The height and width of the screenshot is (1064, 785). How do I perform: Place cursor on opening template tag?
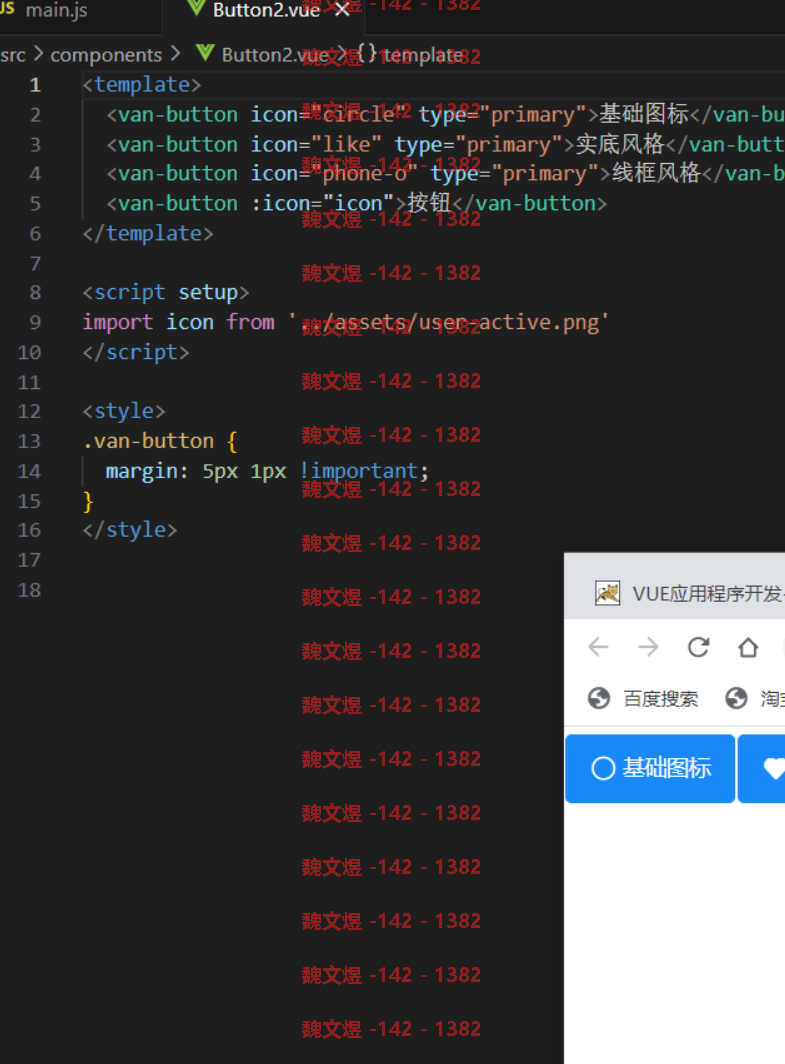tap(142, 85)
